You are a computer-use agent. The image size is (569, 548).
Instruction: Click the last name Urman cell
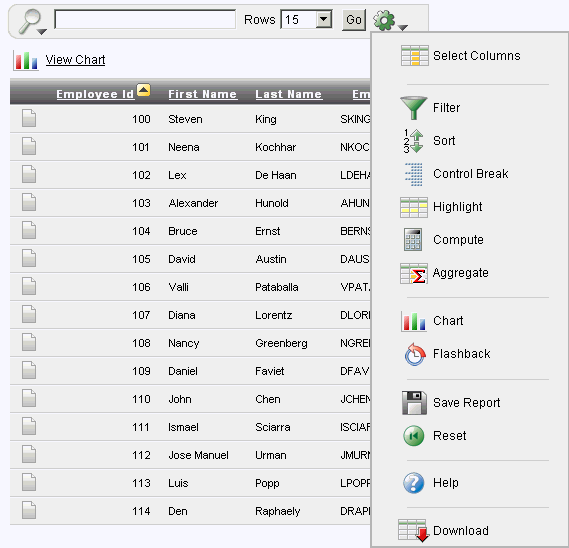coord(271,455)
